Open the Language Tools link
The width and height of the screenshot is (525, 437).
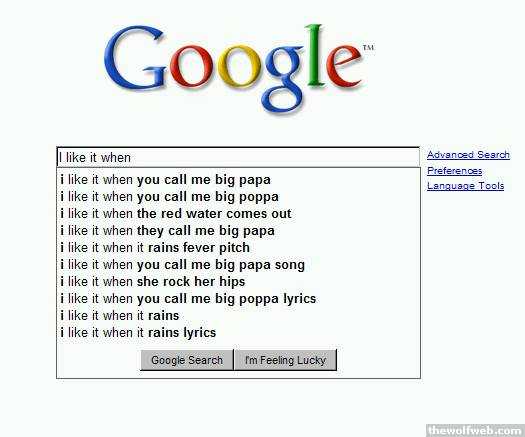point(465,186)
